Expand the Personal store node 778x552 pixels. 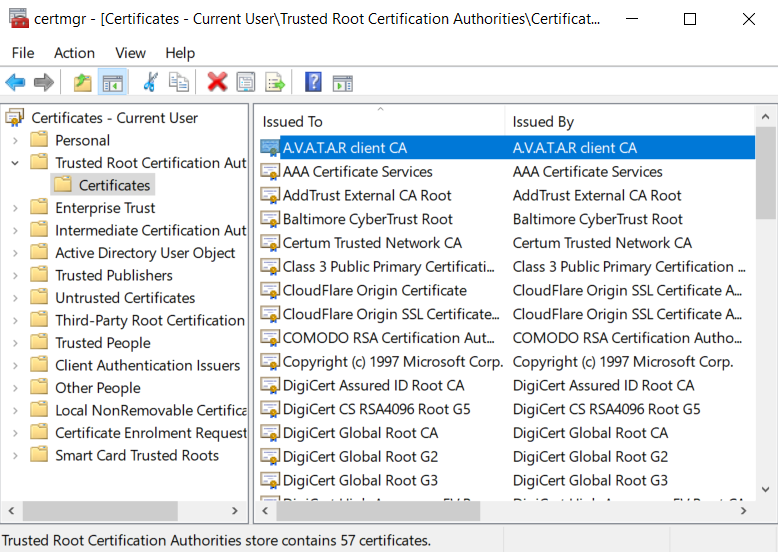[x=15, y=141]
